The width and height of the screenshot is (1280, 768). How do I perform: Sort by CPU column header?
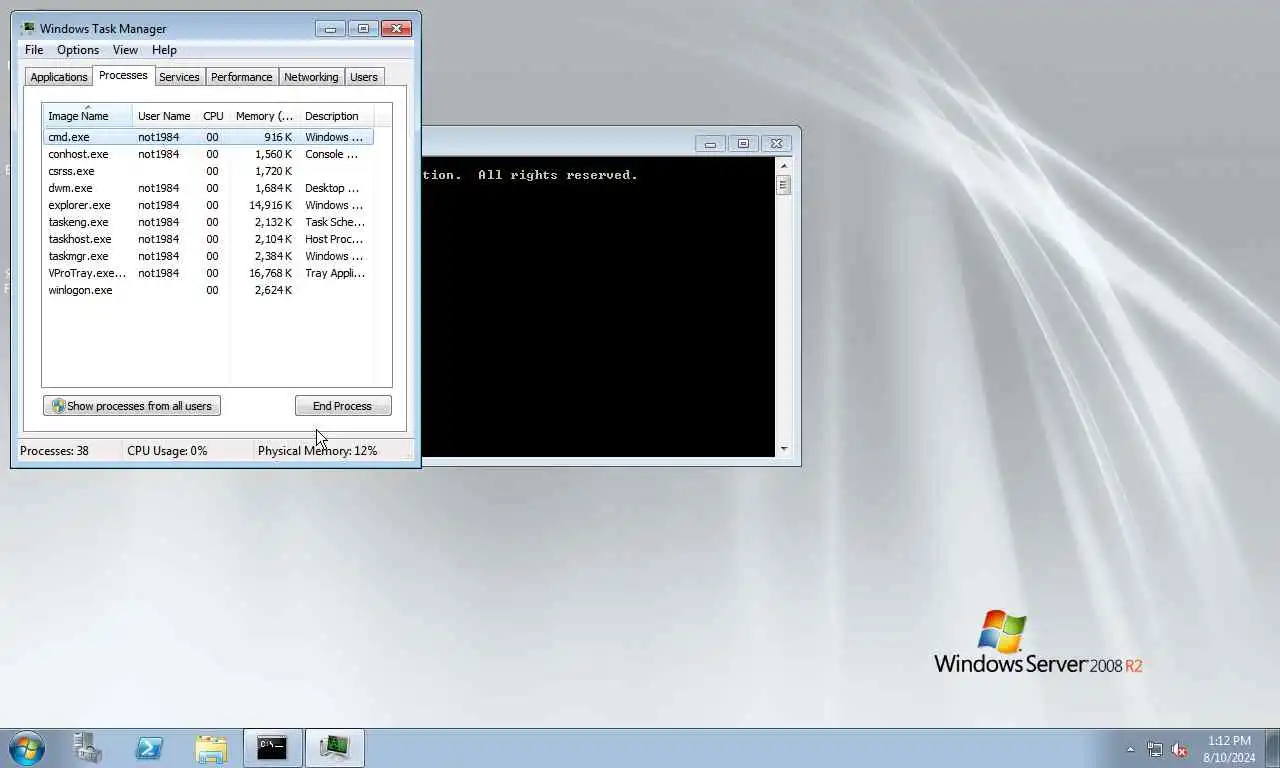coord(213,116)
